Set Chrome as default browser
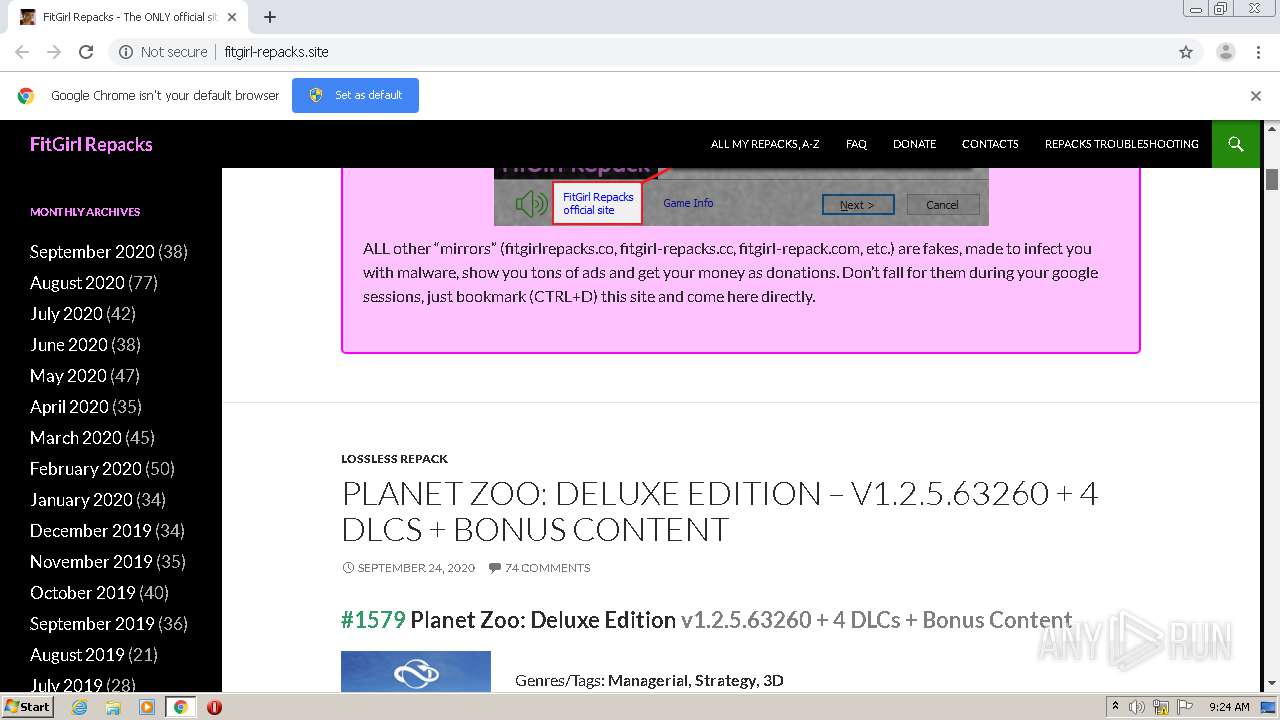This screenshot has width=1280, height=720. tap(355, 95)
